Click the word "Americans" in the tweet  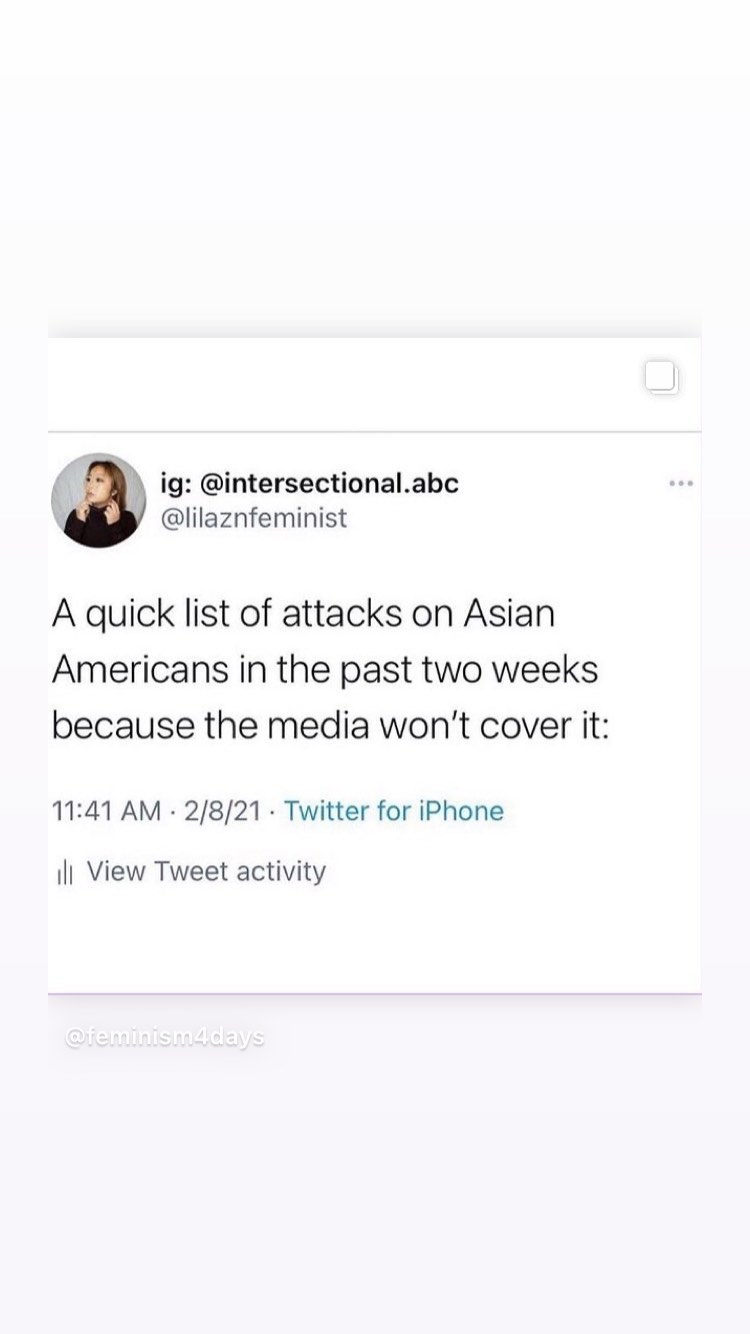point(140,670)
